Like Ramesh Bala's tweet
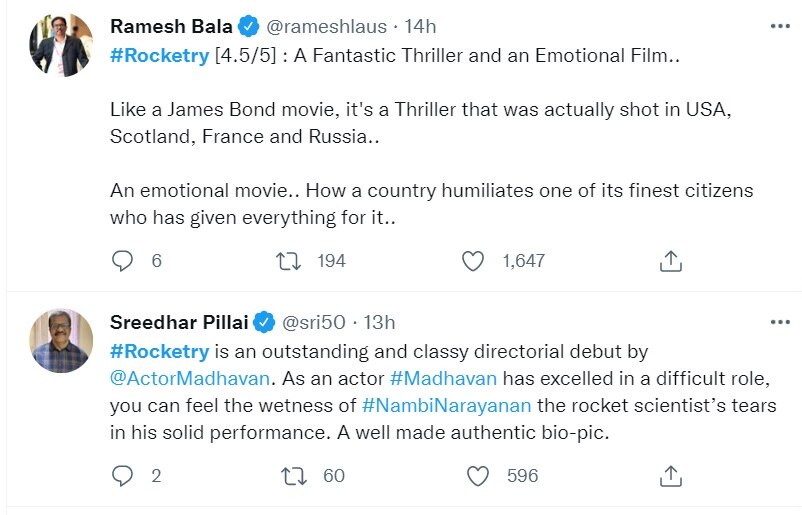 click(473, 261)
